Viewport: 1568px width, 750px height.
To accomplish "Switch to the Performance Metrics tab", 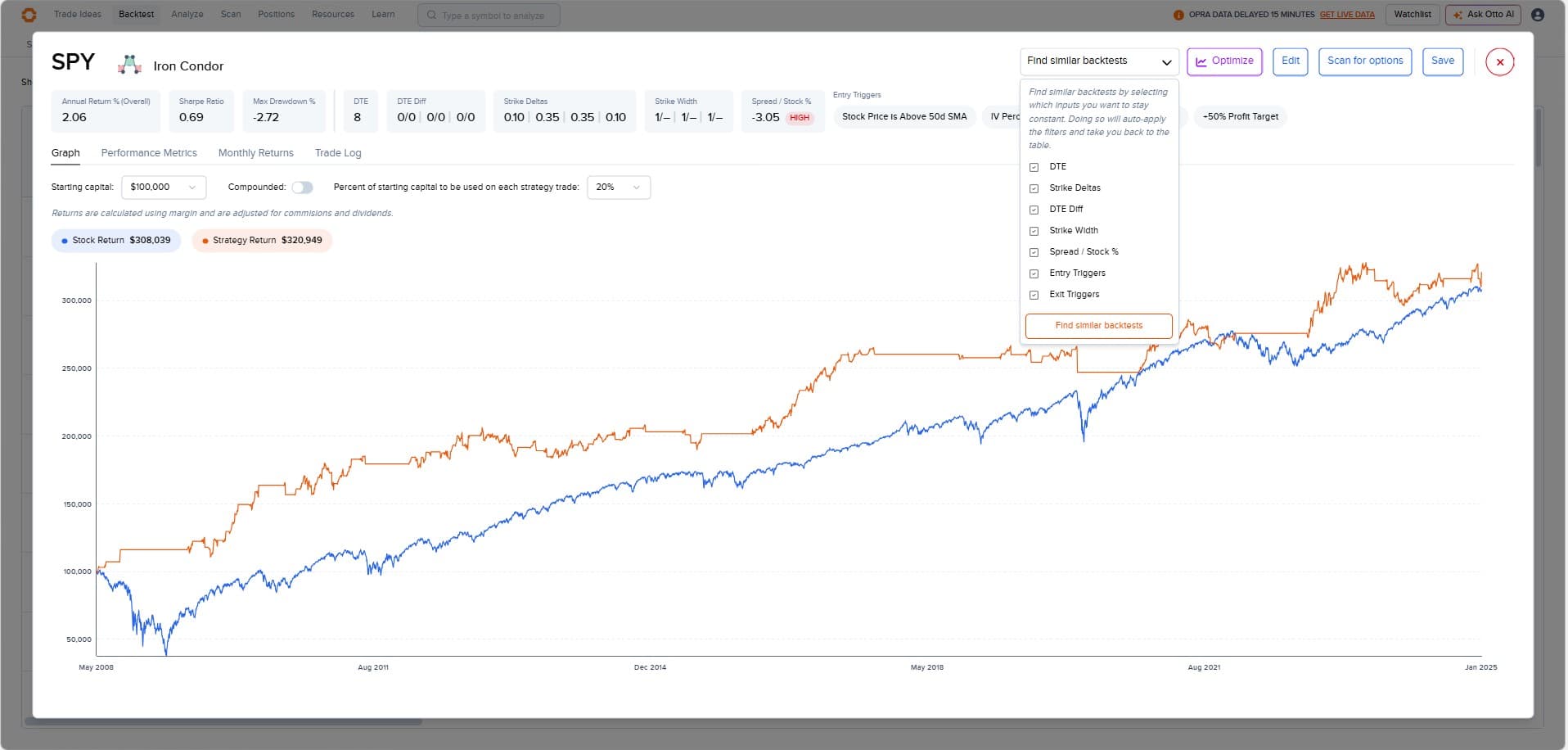I will coord(149,153).
